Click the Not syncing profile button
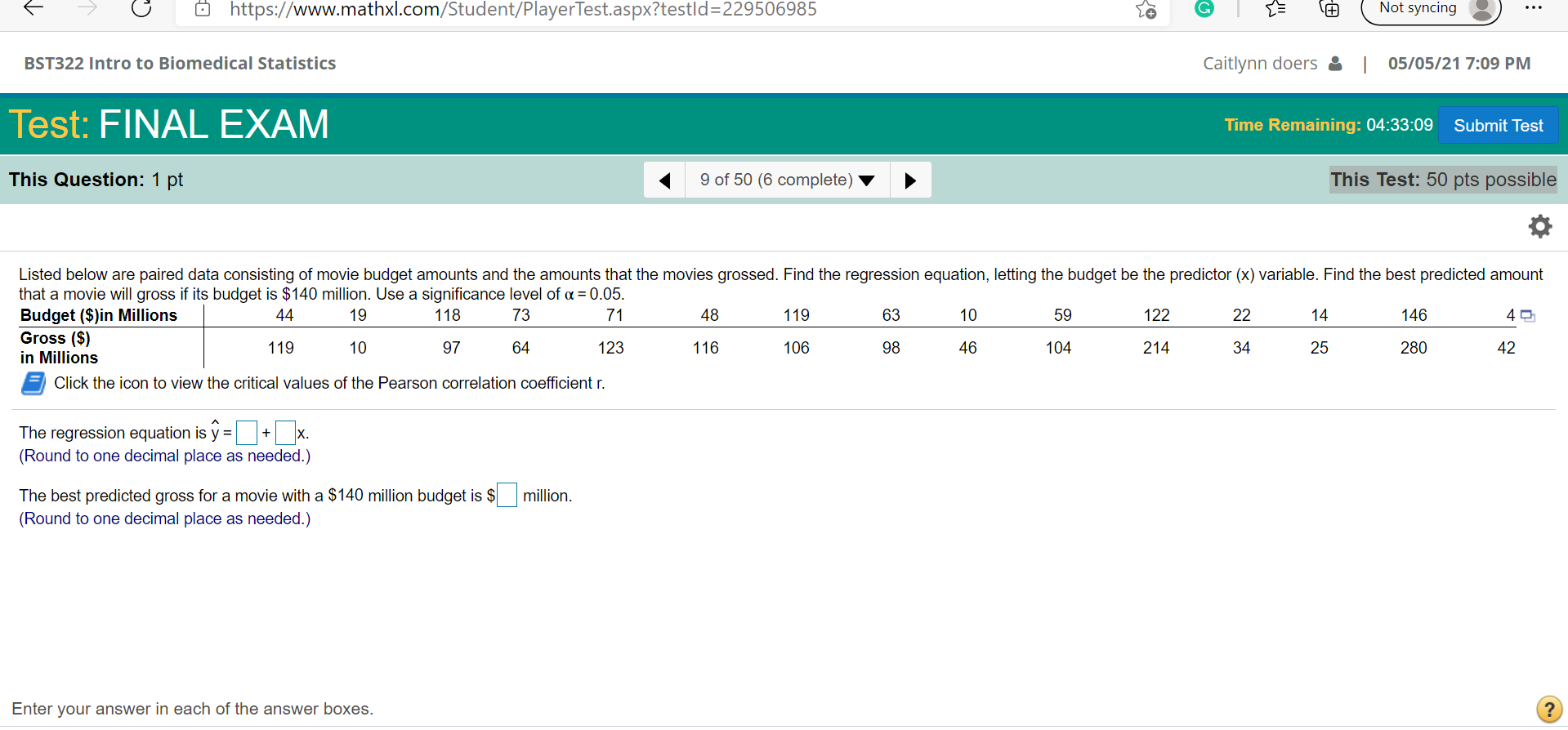Image resolution: width=1568 pixels, height=730 pixels. pos(1431,9)
